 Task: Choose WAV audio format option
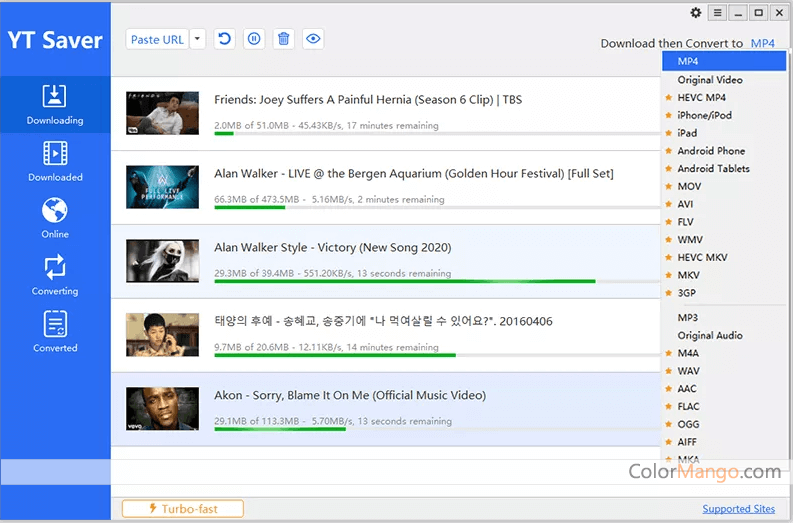coord(724,371)
